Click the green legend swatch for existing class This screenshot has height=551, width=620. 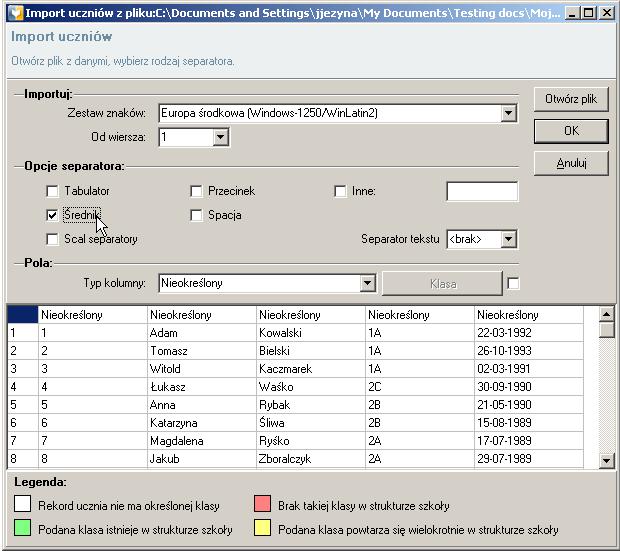23,528
